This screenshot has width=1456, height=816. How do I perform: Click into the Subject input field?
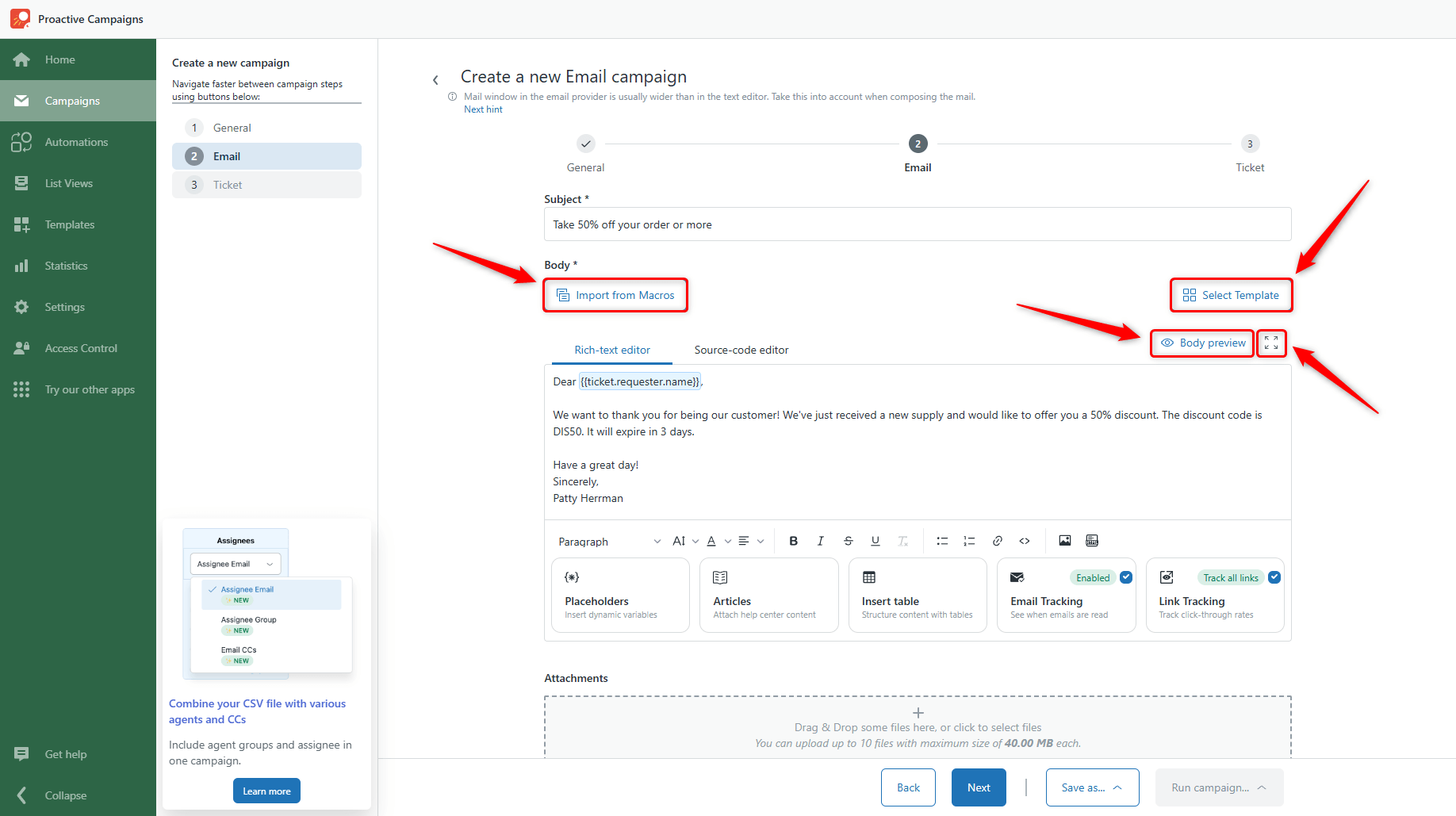(918, 224)
